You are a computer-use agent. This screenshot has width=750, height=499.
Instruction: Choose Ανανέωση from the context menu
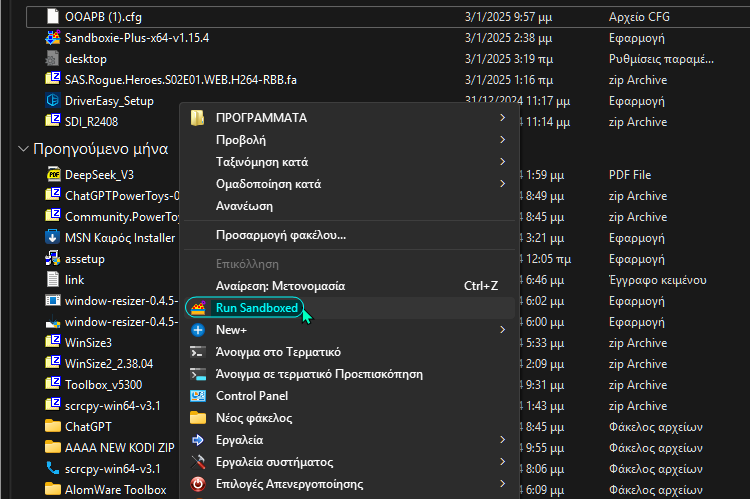[x=350, y=206]
